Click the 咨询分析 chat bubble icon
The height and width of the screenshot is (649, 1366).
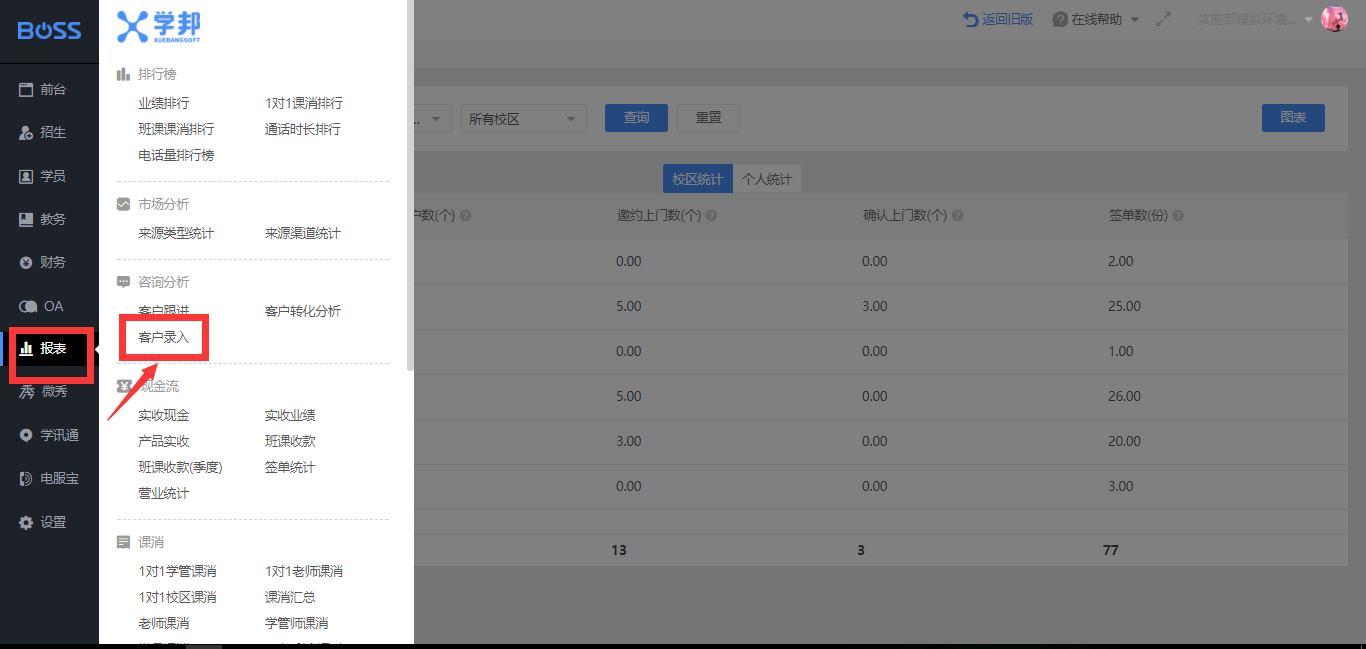pyautogui.click(x=123, y=282)
